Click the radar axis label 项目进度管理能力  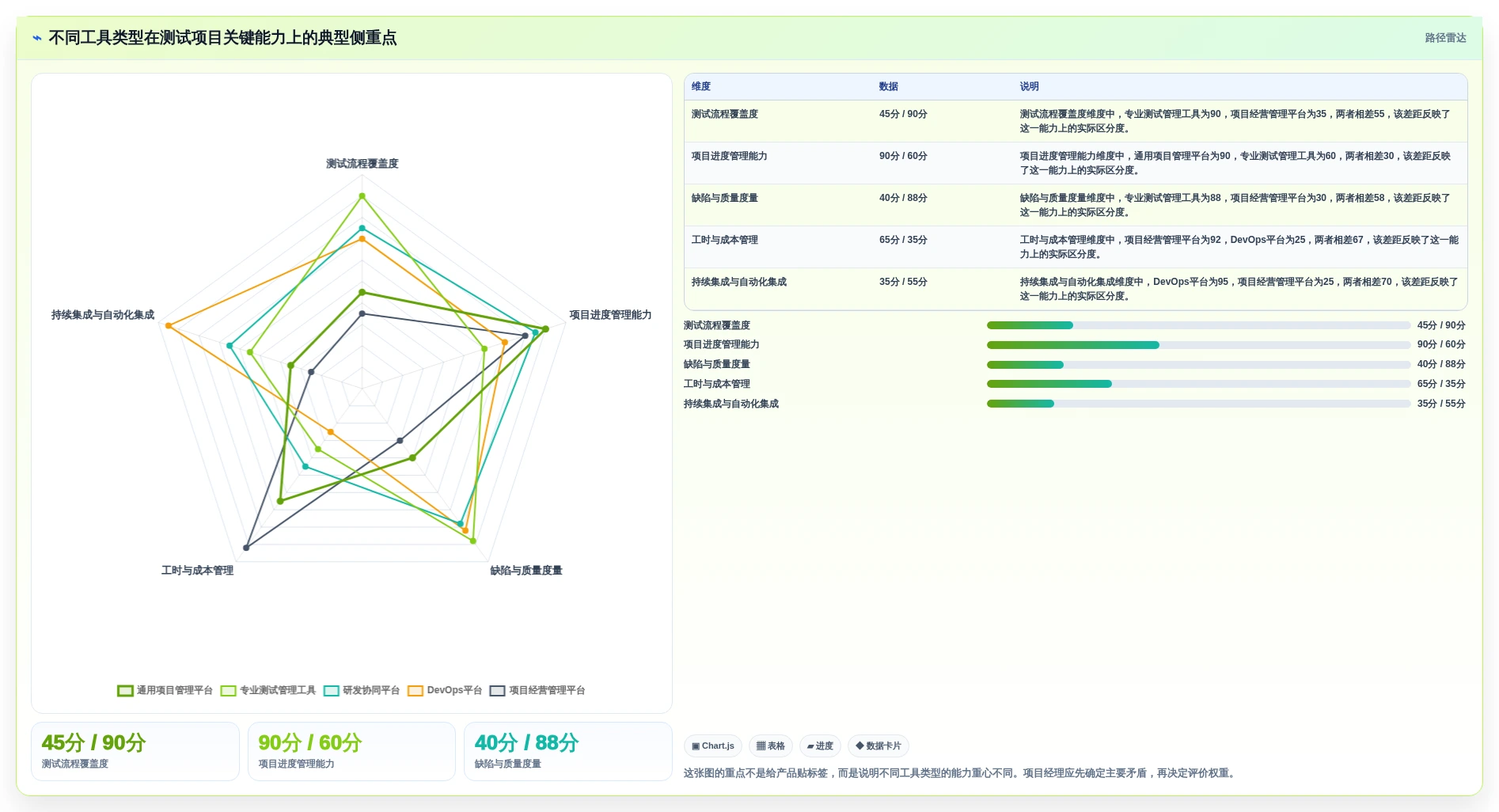click(x=610, y=315)
